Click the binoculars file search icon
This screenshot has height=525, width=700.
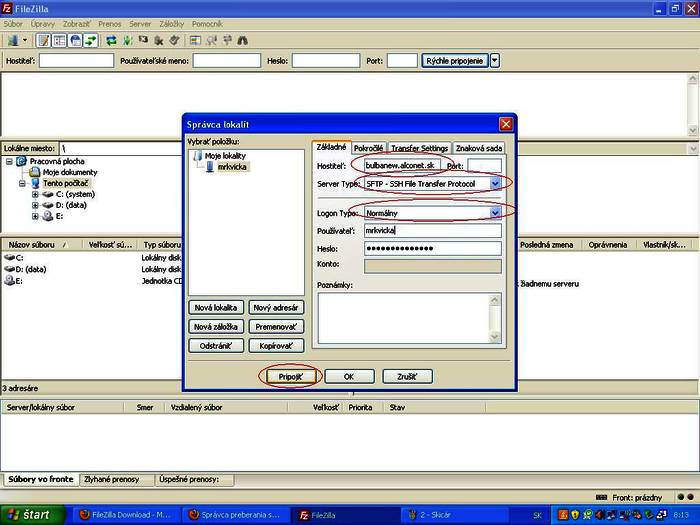point(242,41)
